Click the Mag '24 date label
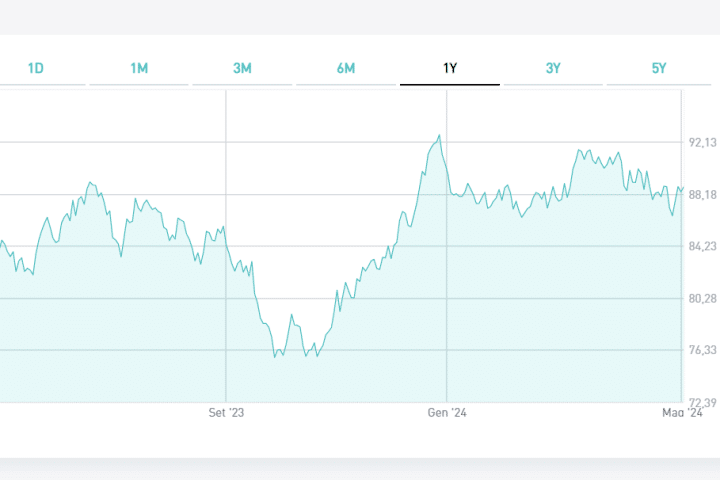Screen dimensions: 720x480 [x=682, y=412]
